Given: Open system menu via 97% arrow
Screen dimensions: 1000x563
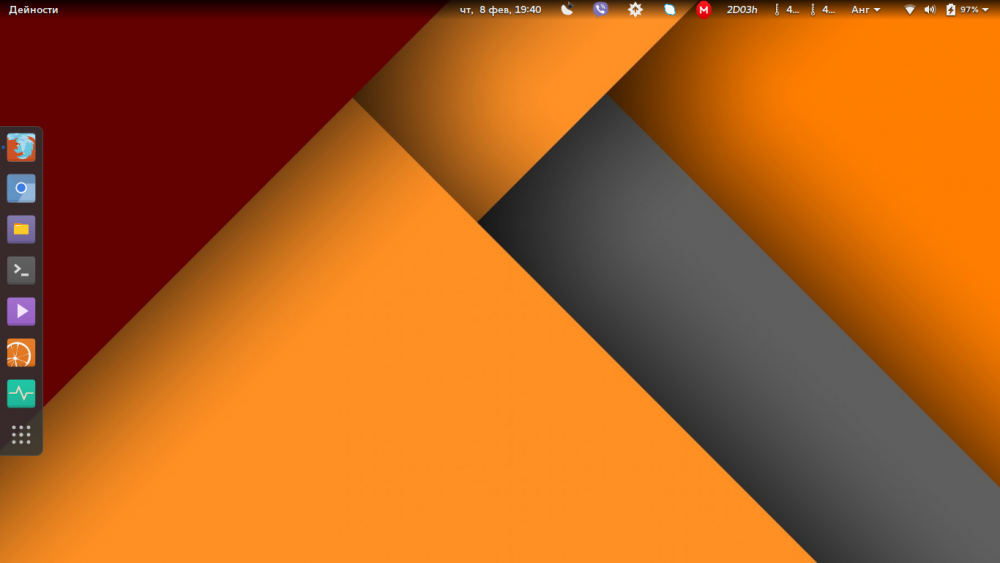Looking at the screenshot, I should click(985, 10).
